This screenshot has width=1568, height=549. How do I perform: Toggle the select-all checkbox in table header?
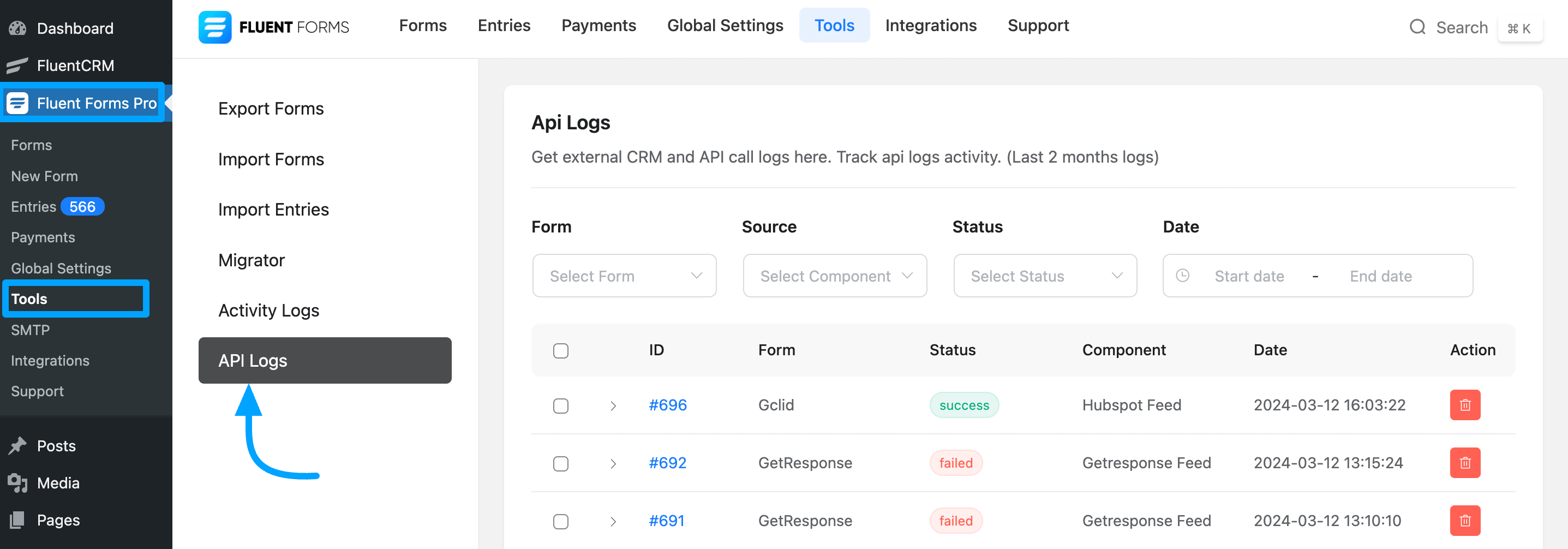pyautogui.click(x=561, y=350)
